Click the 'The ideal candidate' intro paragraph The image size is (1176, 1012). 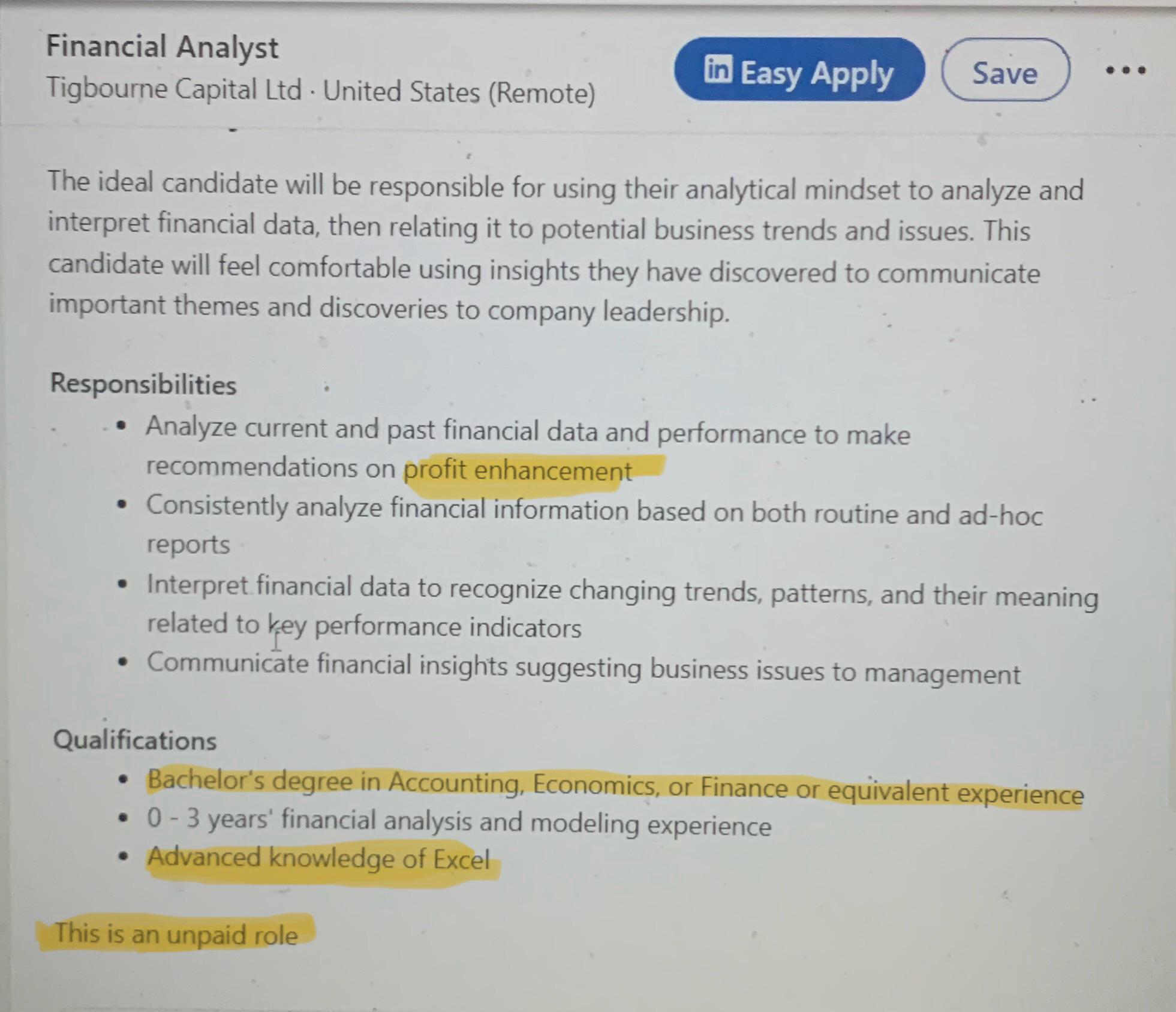[566, 248]
